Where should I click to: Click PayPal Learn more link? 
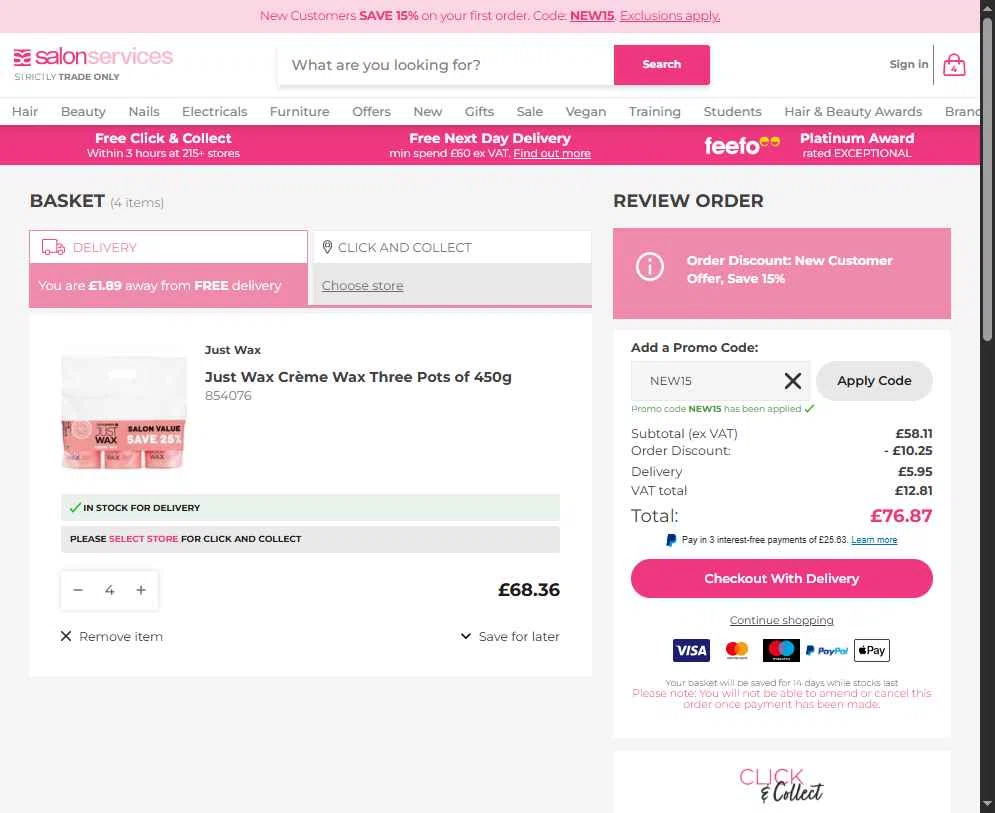874,540
